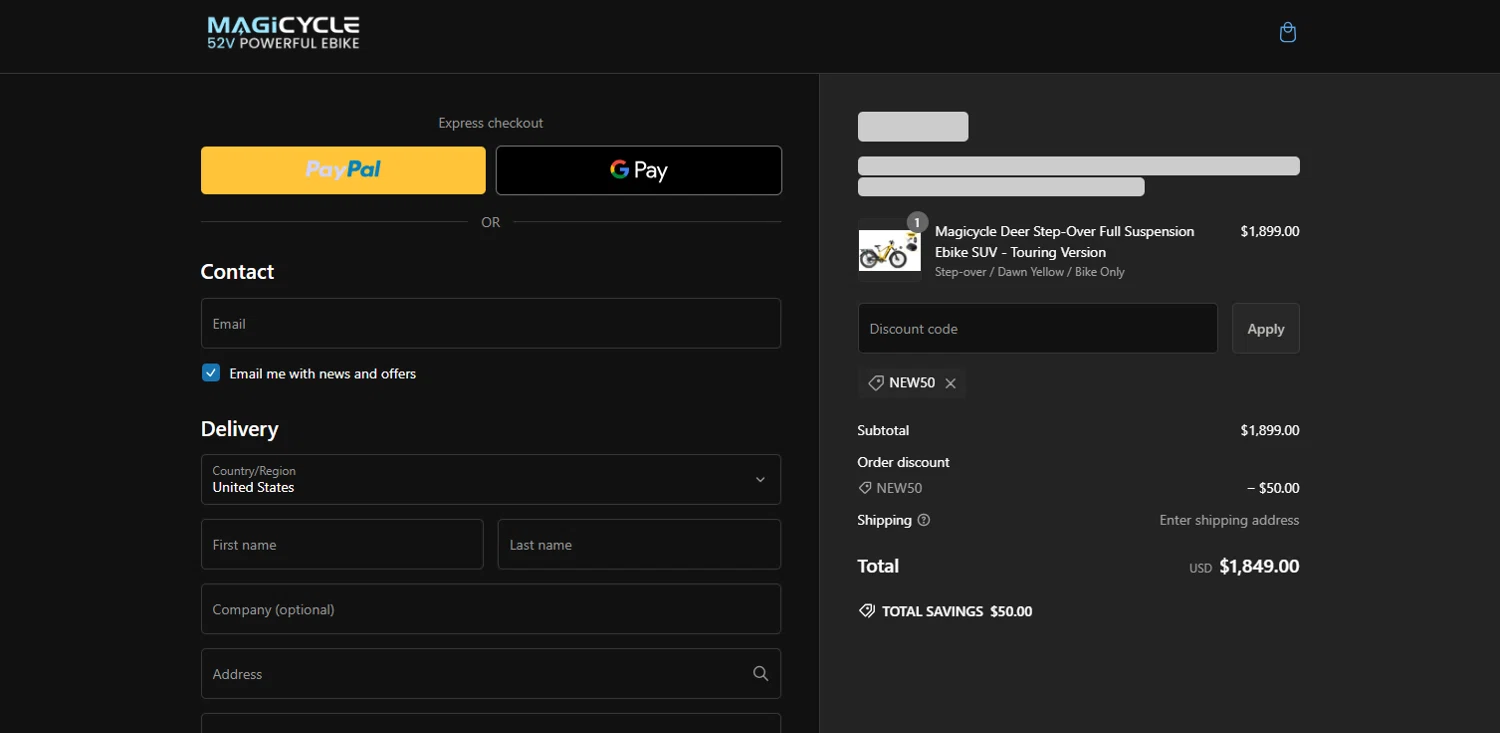Click the Magicycle Deer ebike thumbnail

point(890,250)
